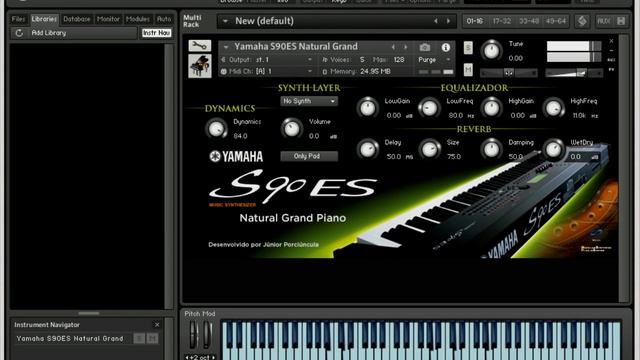The height and width of the screenshot is (360, 640).
Task: Switch to the Auto tab
Action: pyautogui.click(x=164, y=19)
